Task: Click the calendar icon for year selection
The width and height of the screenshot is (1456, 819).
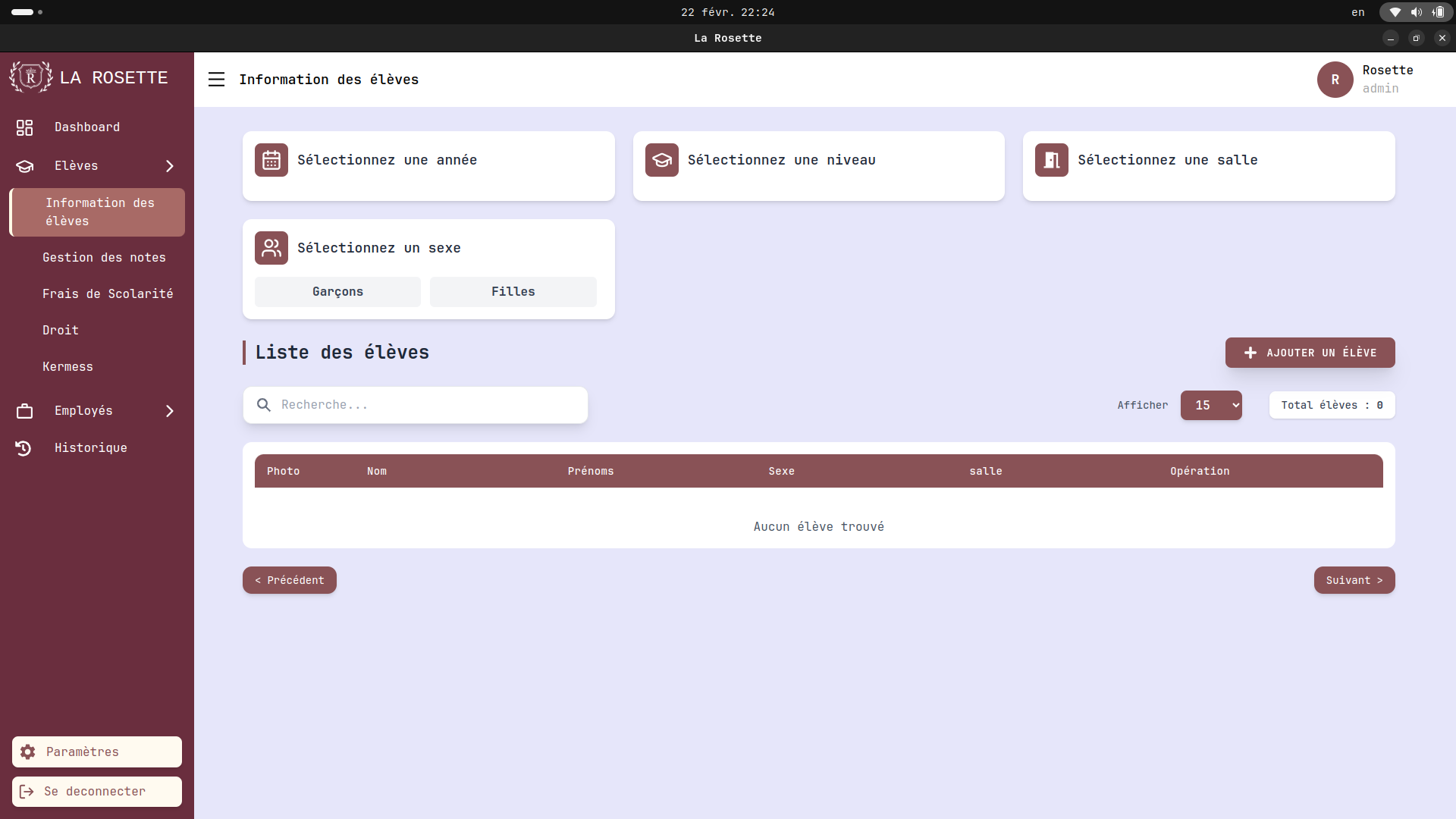Action: [271, 160]
